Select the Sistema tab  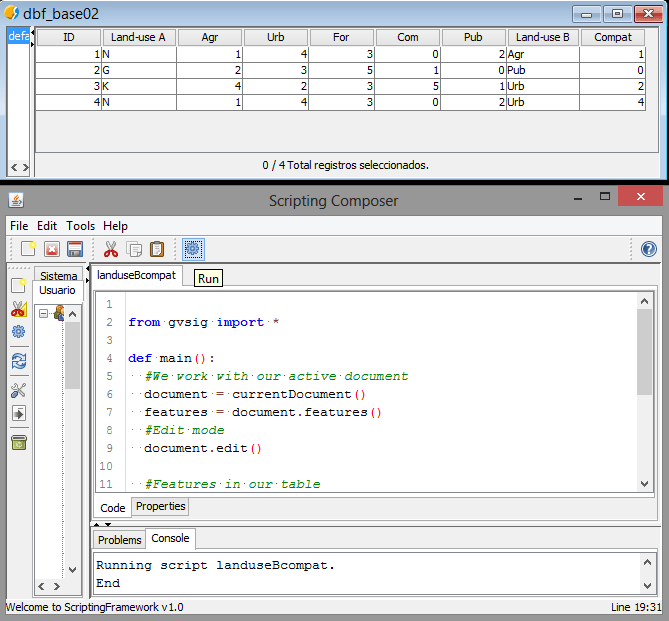click(58, 276)
